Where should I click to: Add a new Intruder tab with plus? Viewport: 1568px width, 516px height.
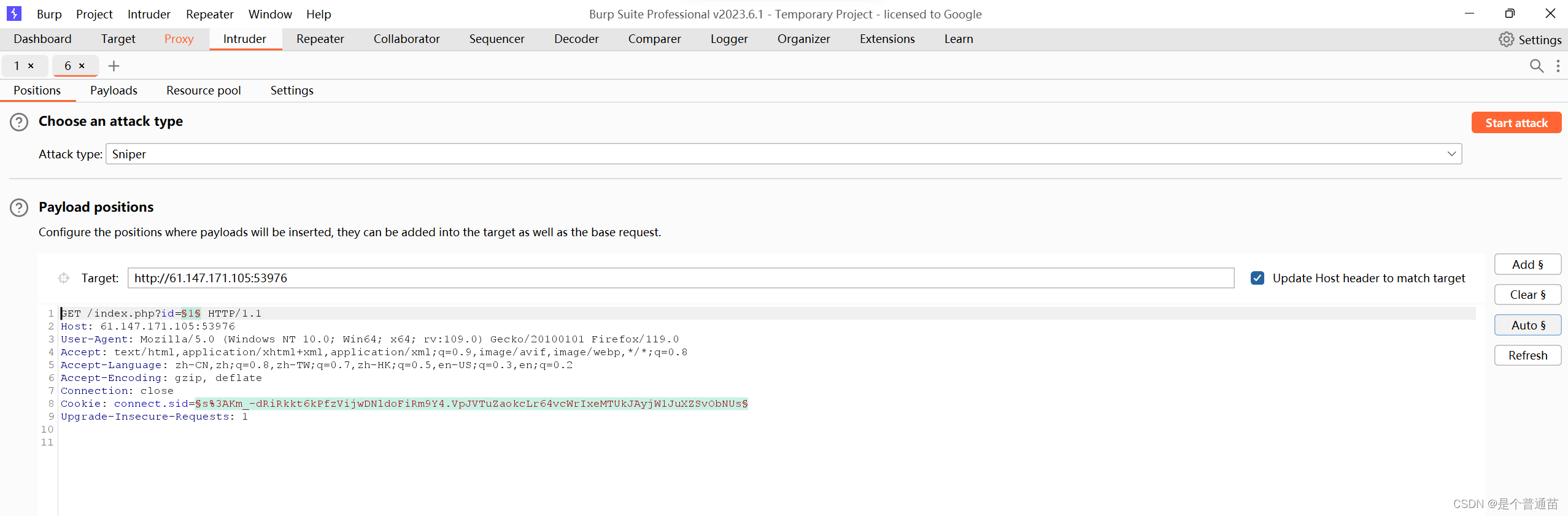tap(114, 66)
